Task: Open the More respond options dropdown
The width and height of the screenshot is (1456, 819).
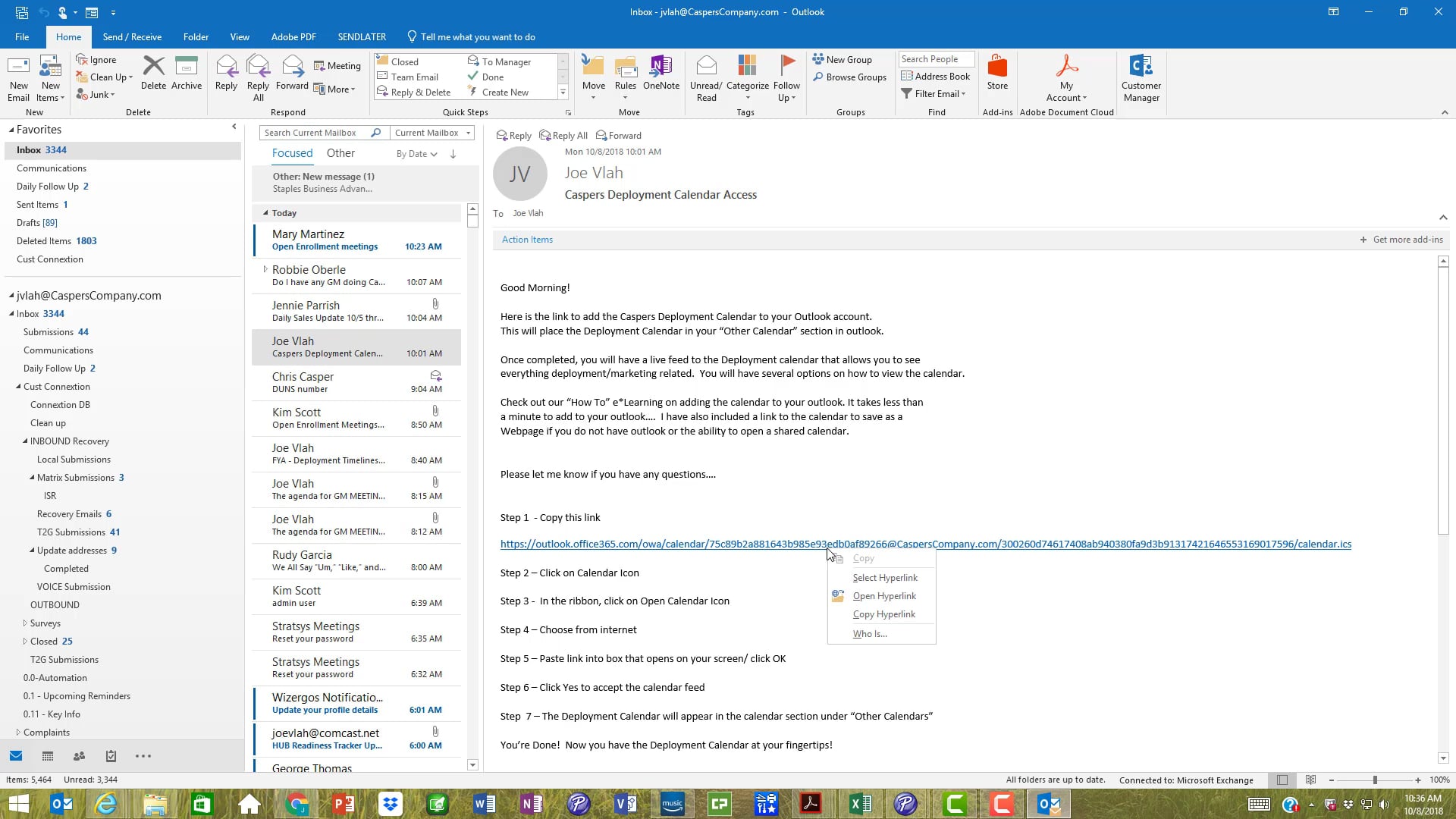Action: [x=334, y=89]
